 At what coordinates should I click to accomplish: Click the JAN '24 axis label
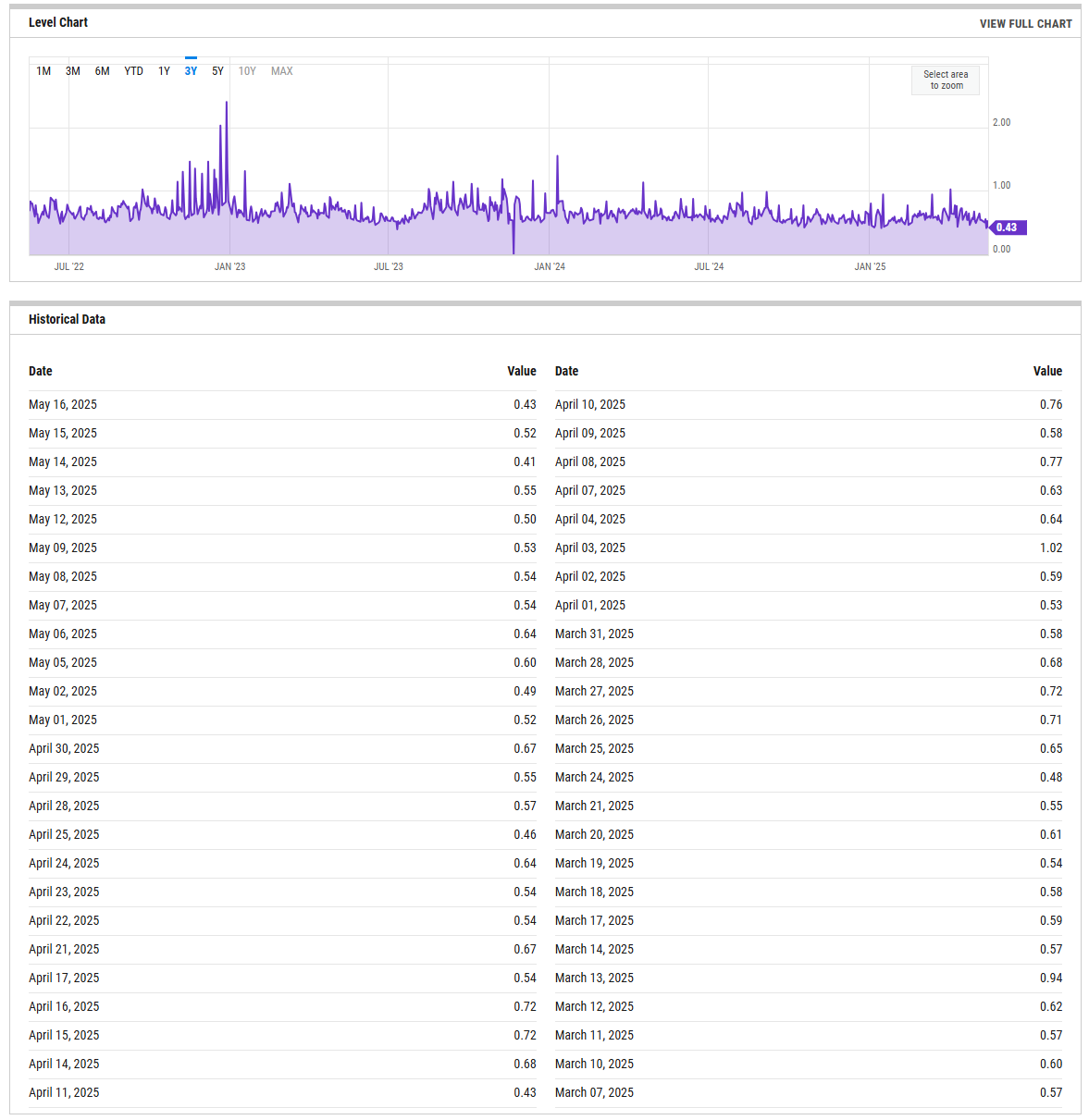click(x=550, y=266)
